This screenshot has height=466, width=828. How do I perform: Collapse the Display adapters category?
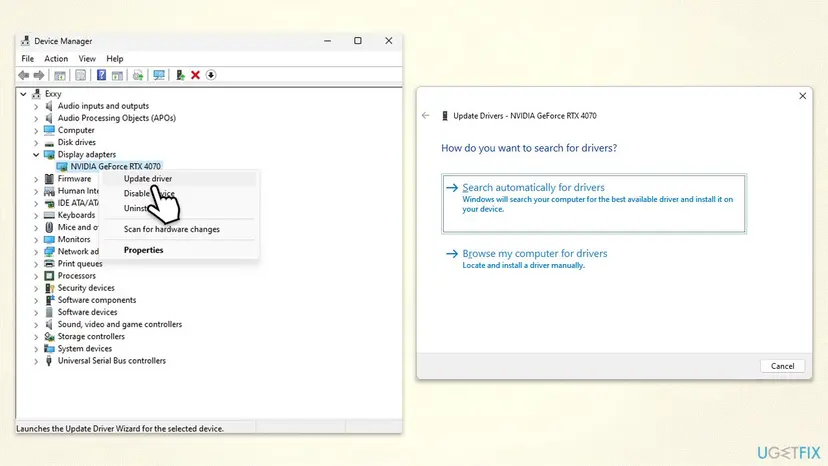tap(36, 155)
